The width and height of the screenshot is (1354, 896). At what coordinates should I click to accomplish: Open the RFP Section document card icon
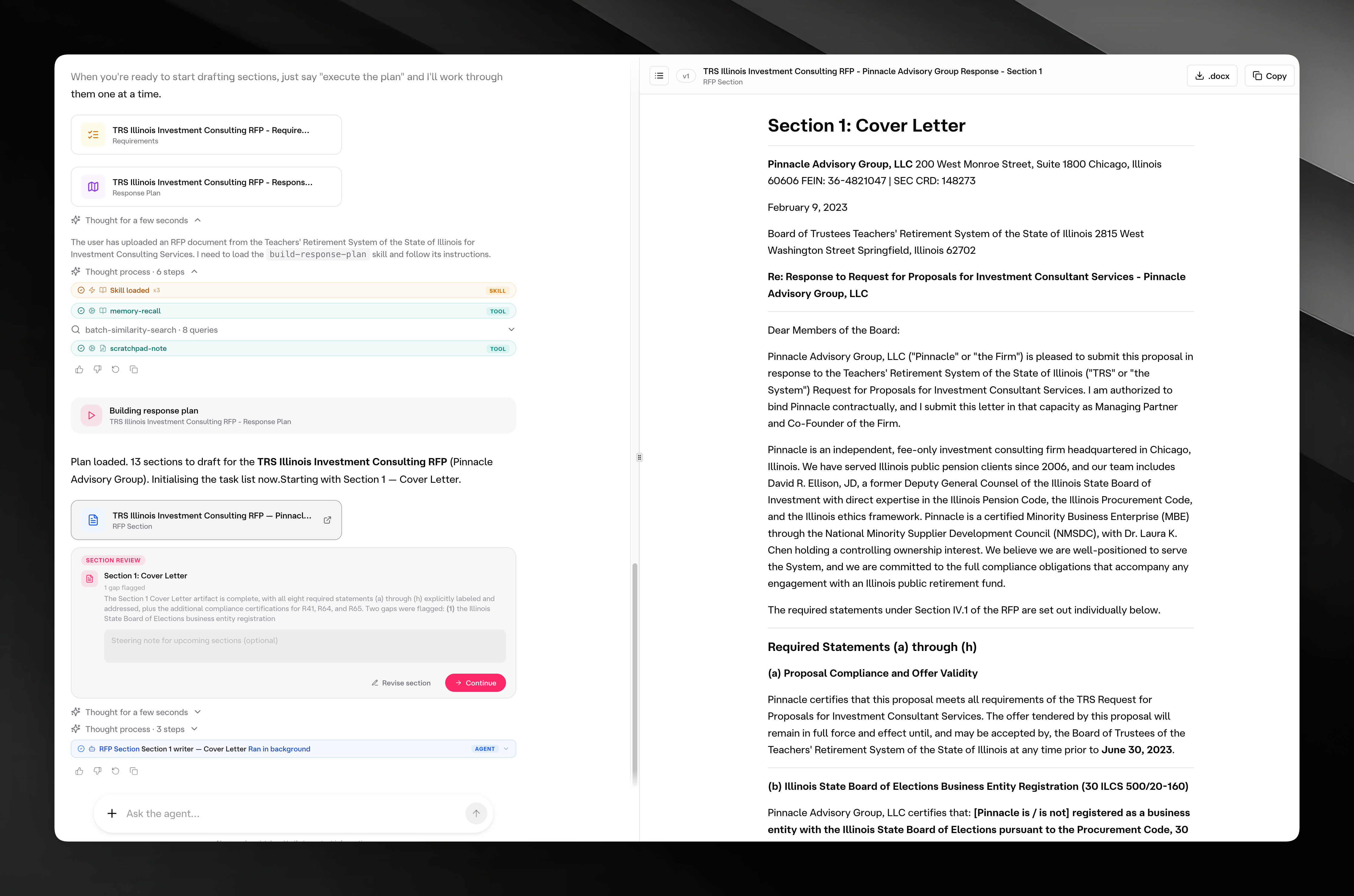[93, 520]
